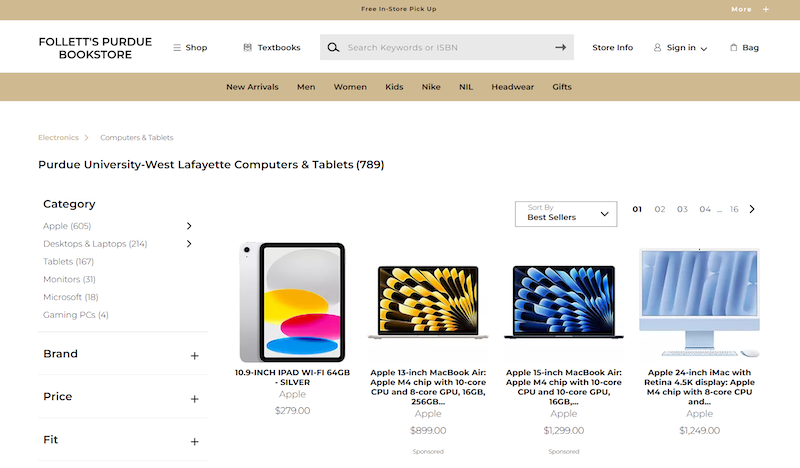This screenshot has width=800, height=468.
Task: Expand the Apple (605) category chevron
Action: pyautogui.click(x=189, y=226)
